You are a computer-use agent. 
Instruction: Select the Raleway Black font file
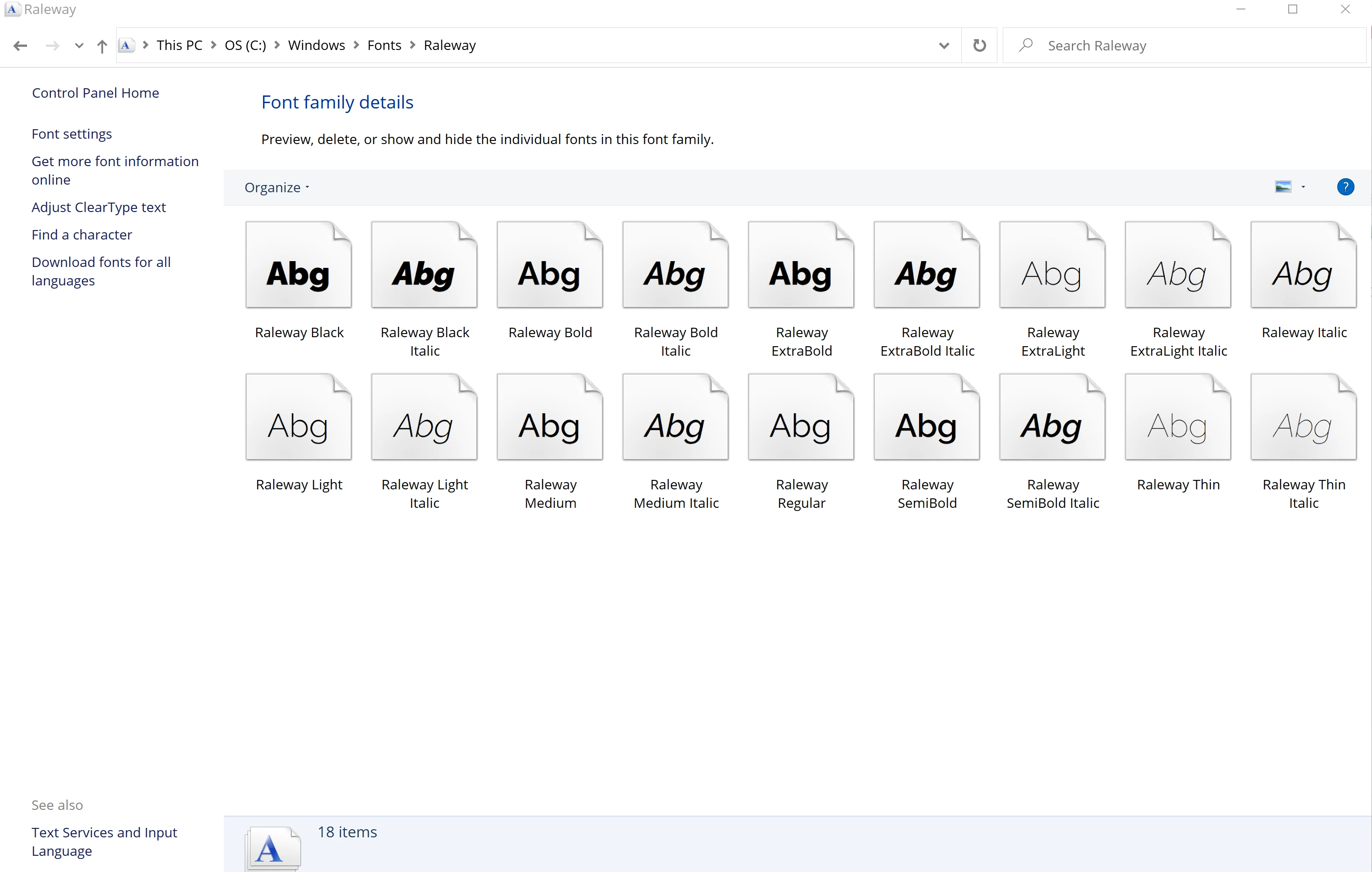(x=299, y=266)
